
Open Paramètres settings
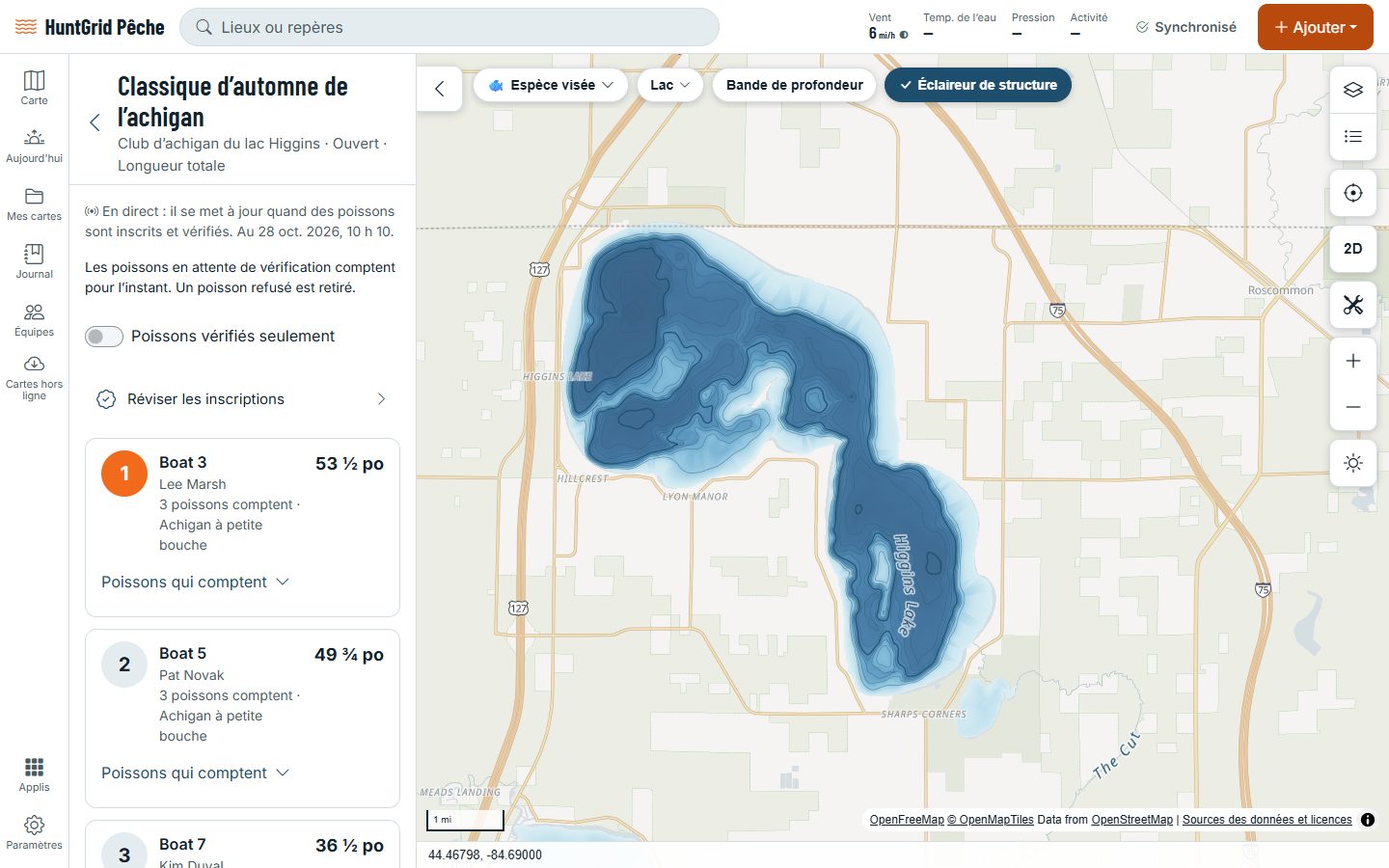(34, 831)
